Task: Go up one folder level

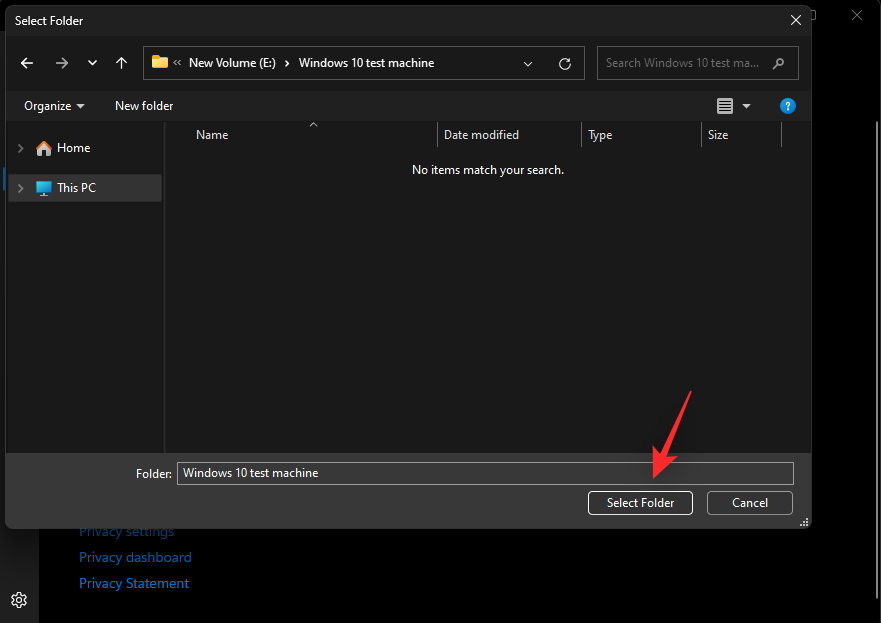Action: point(121,63)
